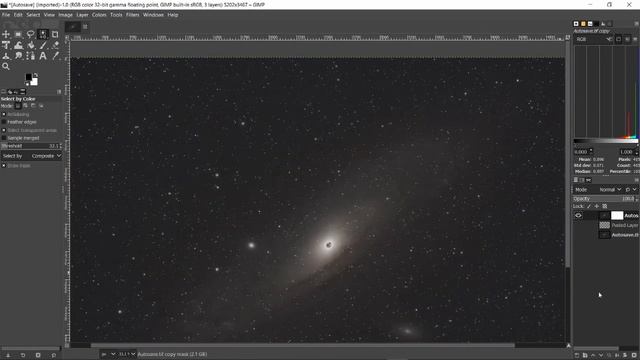Open the Select menu
This screenshot has width=640, height=360.
33,15
